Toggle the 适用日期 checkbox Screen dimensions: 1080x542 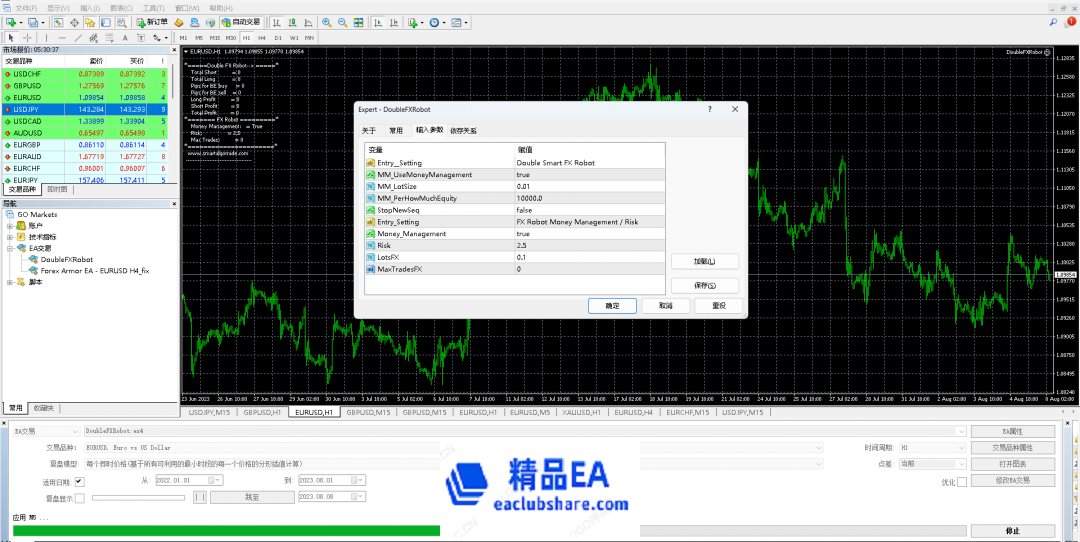pyautogui.click(x=79, y=481)
